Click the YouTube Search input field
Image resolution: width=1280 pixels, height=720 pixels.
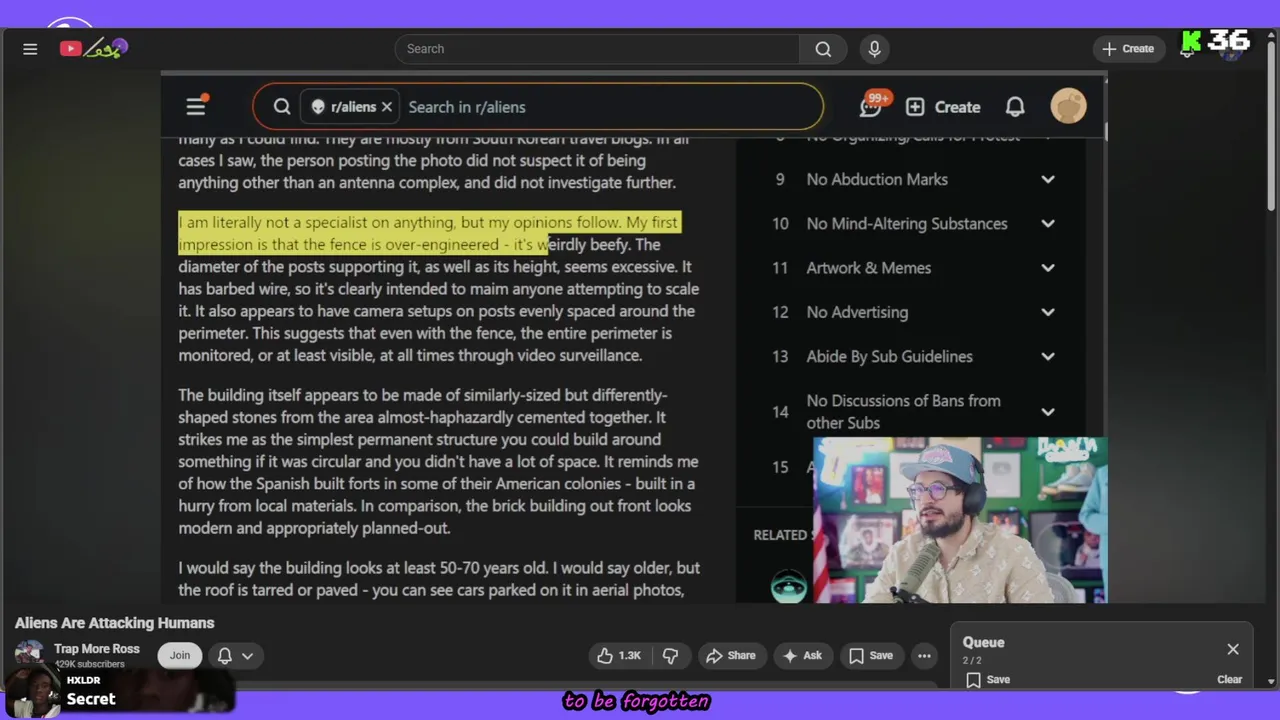(597, 49)
